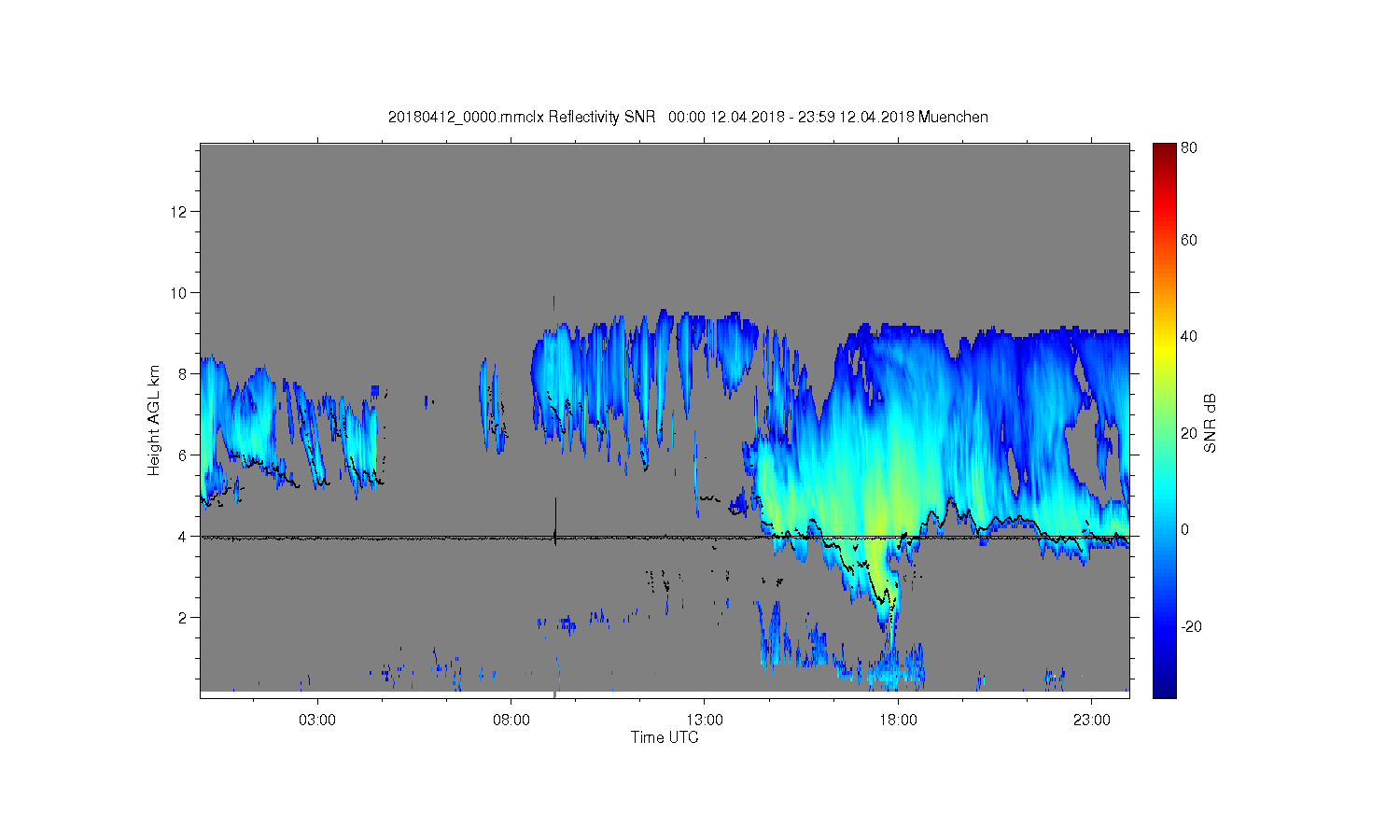Click the vertical spike on the 4 km line near 09:00

(x=555, y=521)
